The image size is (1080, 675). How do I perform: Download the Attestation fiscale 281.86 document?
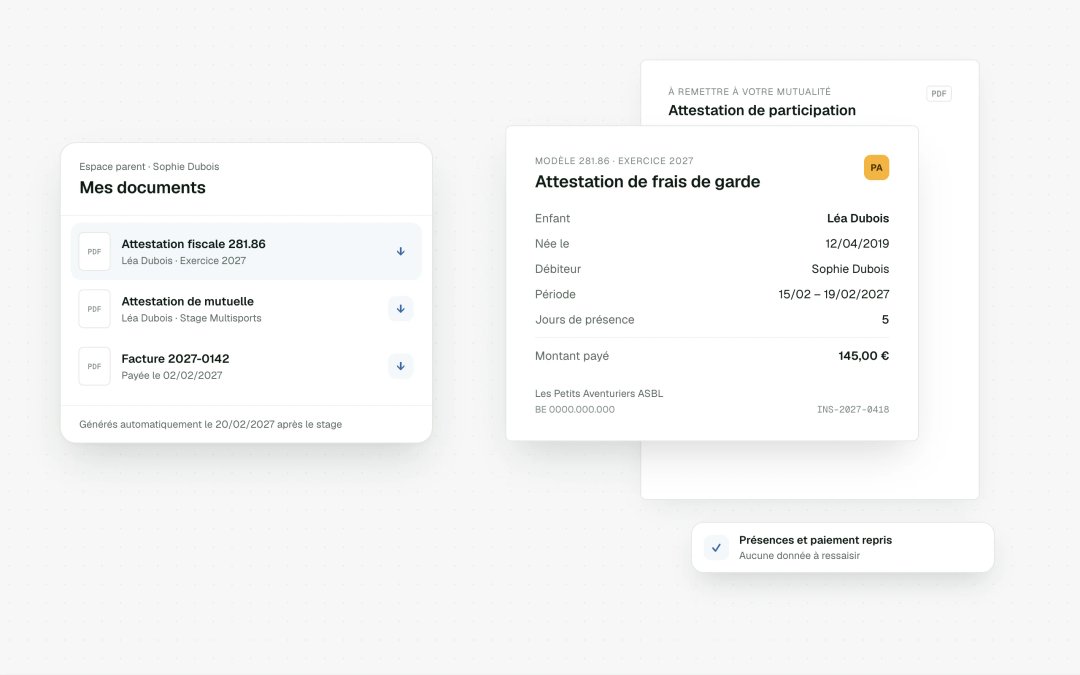point(400,251)
